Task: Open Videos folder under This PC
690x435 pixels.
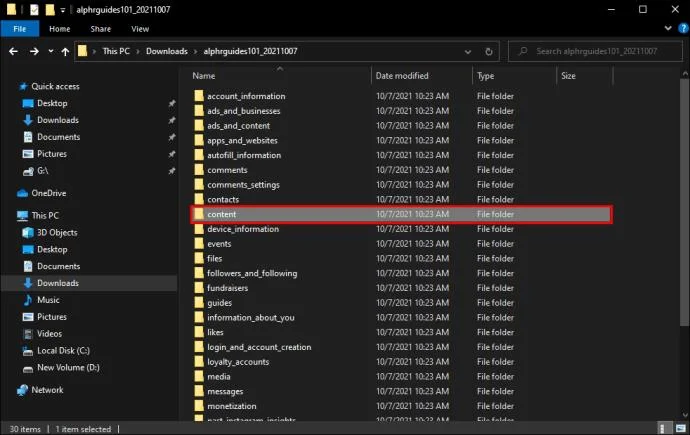Action: coord(49,334)
